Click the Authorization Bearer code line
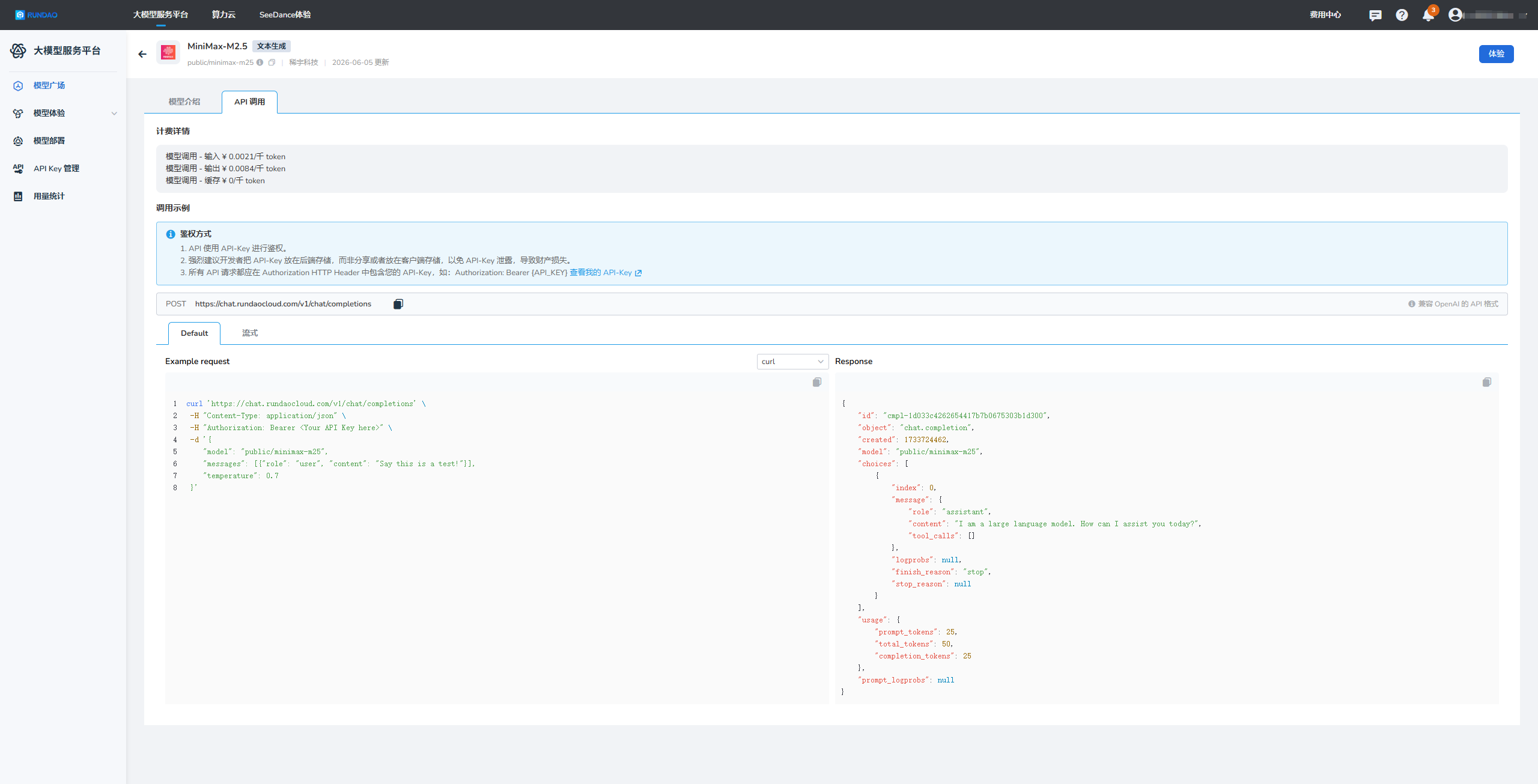This screenshot has height=784, width=1538. coord(291,428)
